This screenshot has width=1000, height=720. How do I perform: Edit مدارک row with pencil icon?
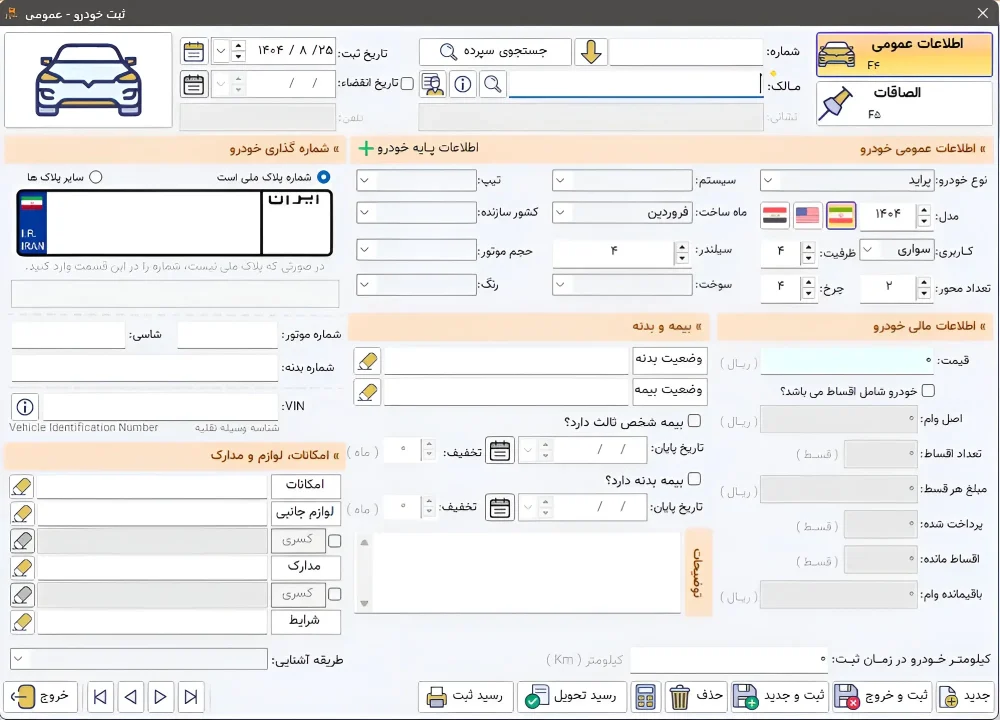tap(22, 567)
